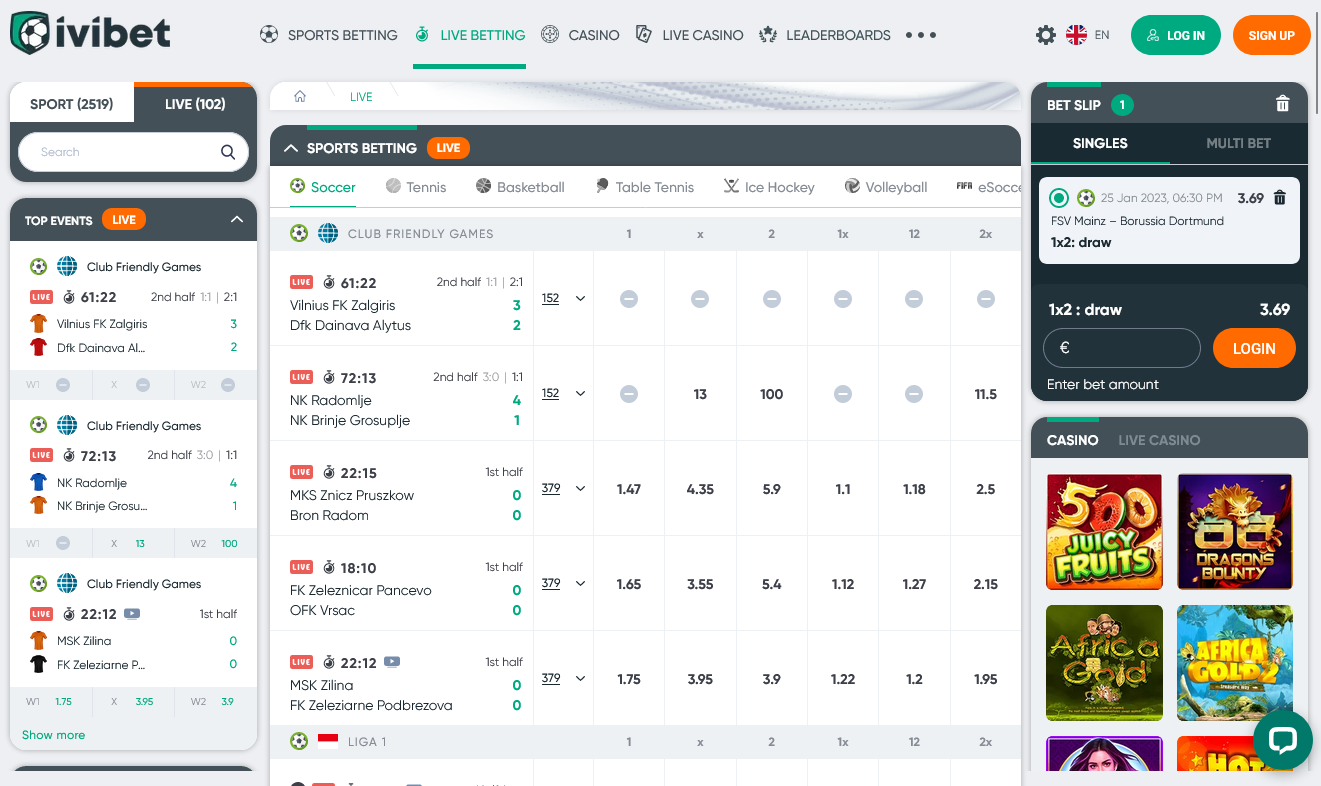Select odds 5.4 for OFK Vrsac win
Screen dimensions: 1321x786
pos(771,584)
